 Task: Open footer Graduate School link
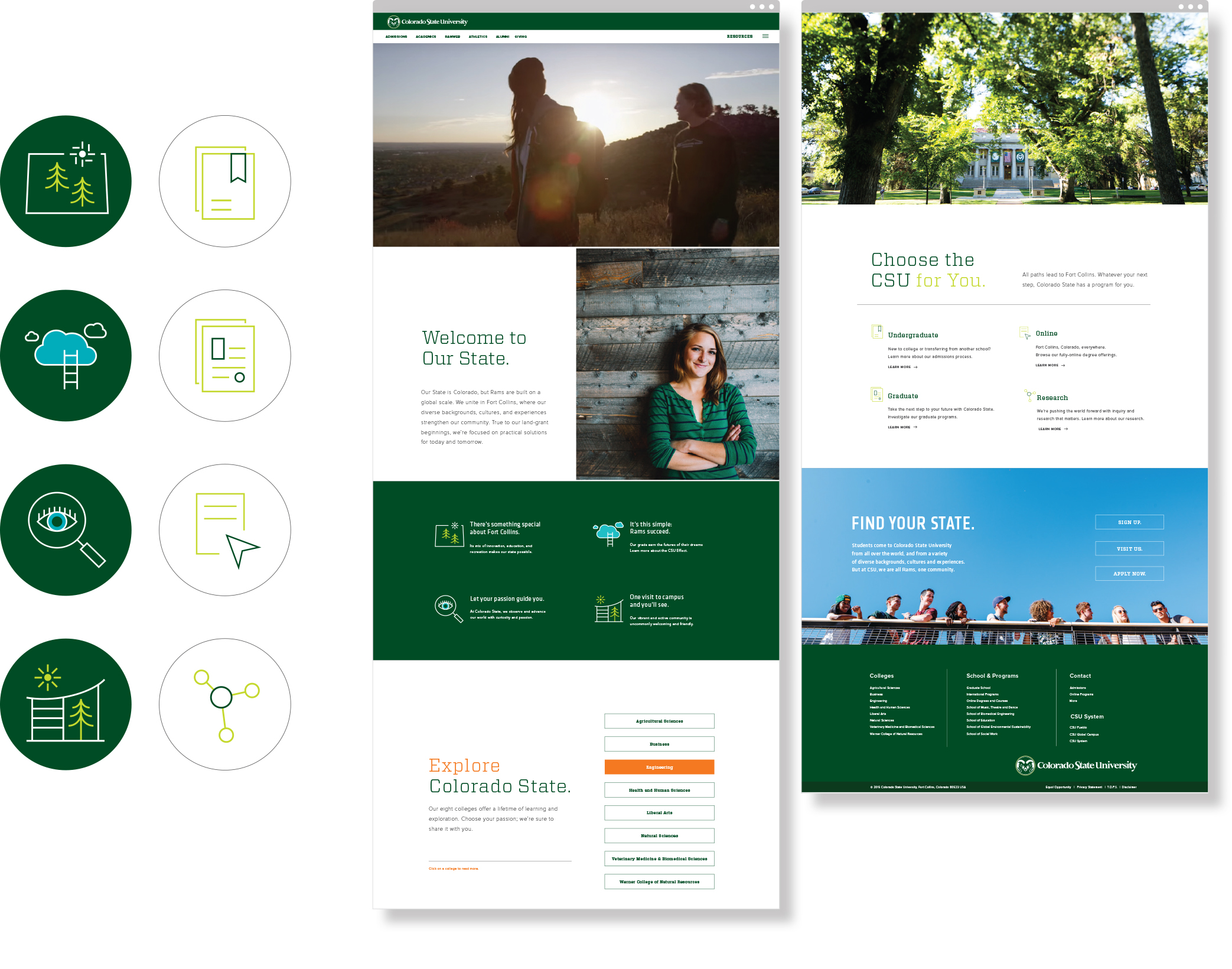978,688
